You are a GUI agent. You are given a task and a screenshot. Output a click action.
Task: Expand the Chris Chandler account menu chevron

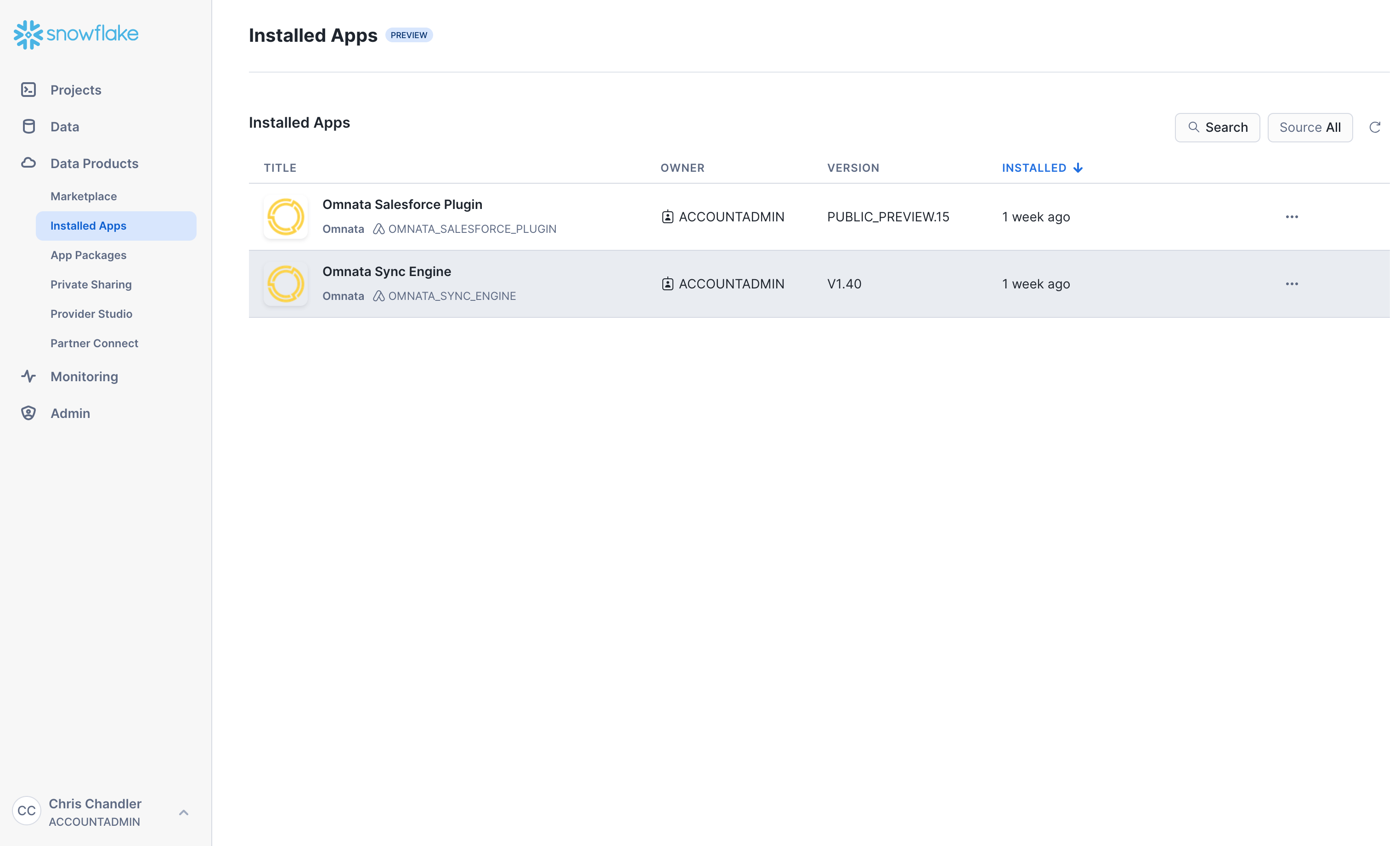pyautogui.click(x=184, y=812)
